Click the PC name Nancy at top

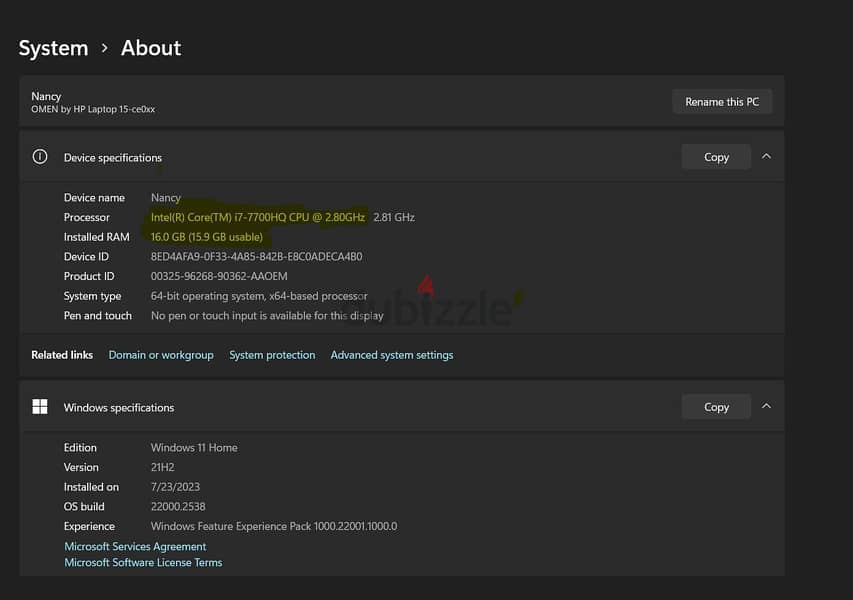46,96
